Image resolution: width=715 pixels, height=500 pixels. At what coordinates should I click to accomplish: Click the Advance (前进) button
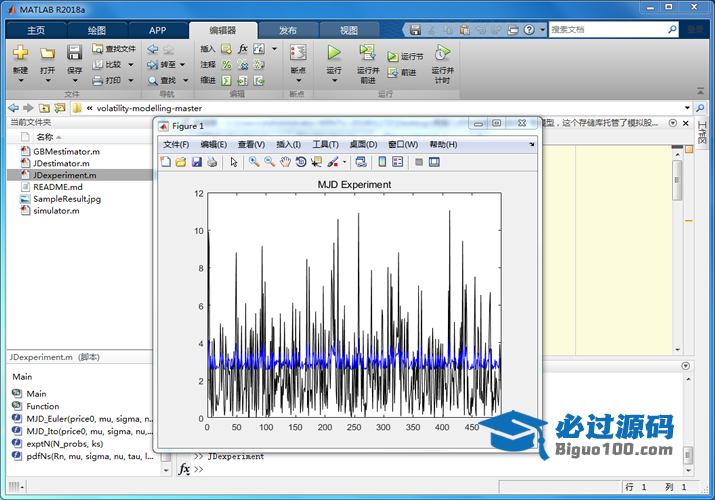pos(402,72)
